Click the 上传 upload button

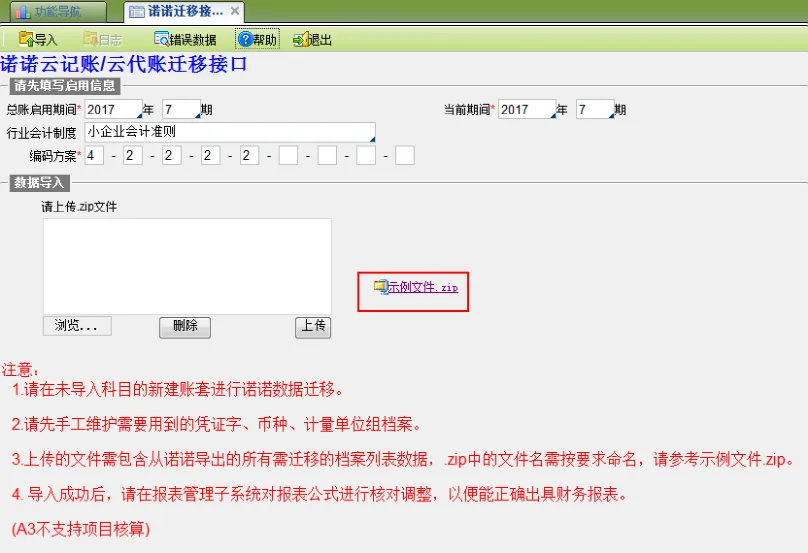click(x=313, y=327)
